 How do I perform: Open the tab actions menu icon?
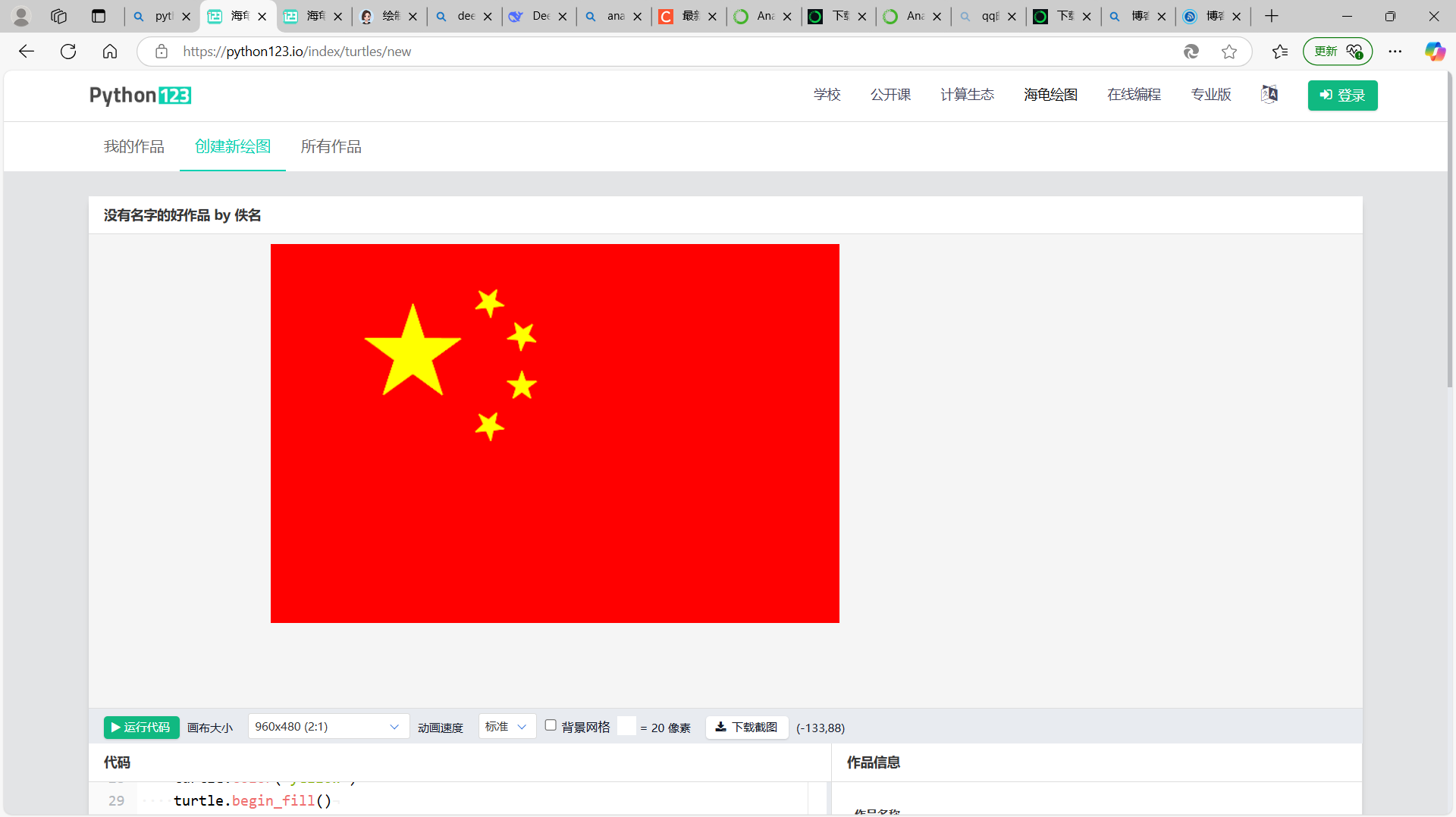[99, 16]
